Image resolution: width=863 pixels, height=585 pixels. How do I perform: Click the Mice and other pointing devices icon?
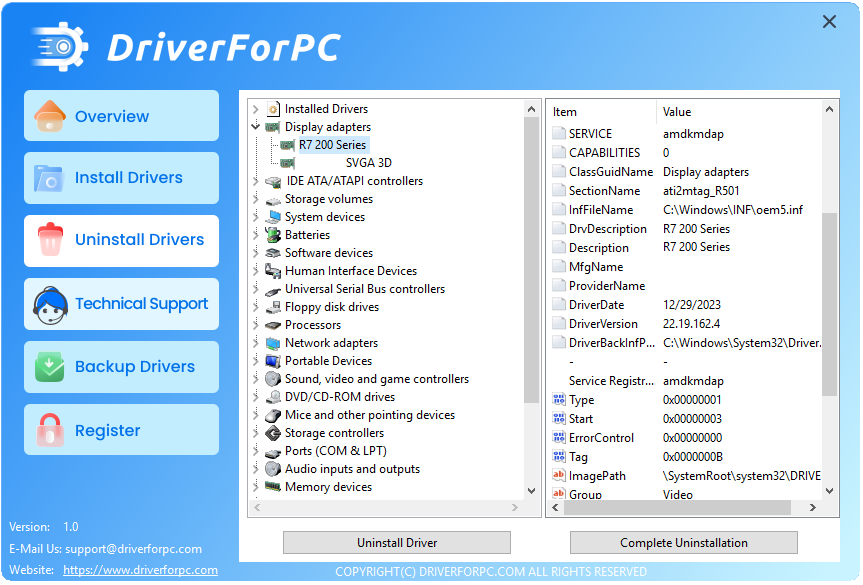coord(273,415)
